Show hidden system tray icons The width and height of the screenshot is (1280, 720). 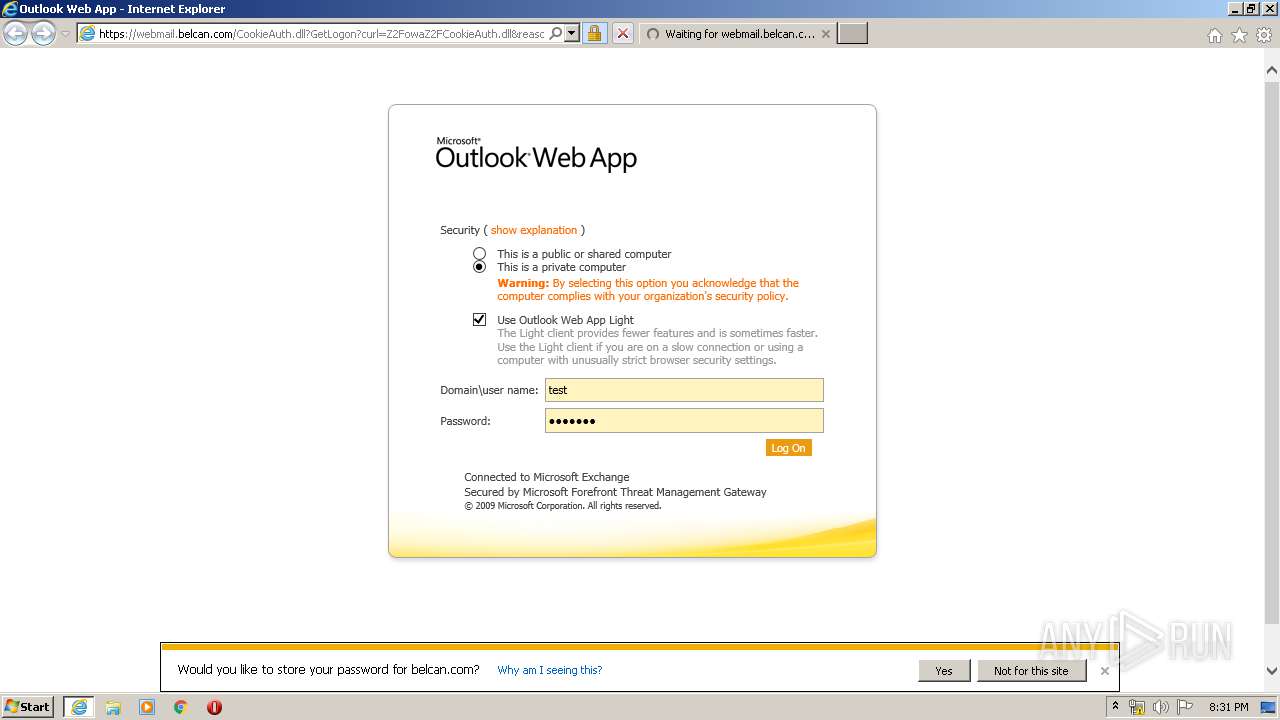1116,707
